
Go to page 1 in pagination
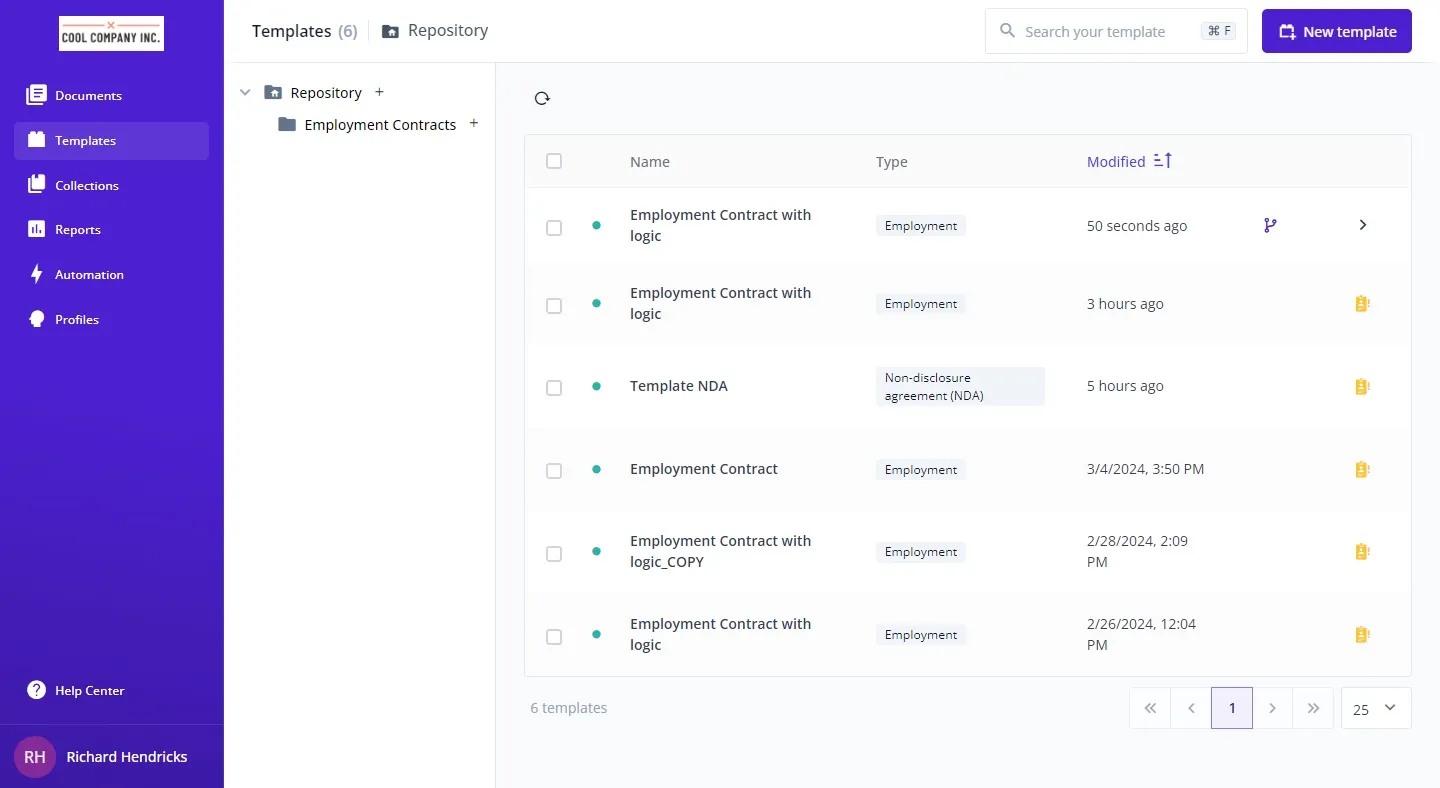point(1232,708)
